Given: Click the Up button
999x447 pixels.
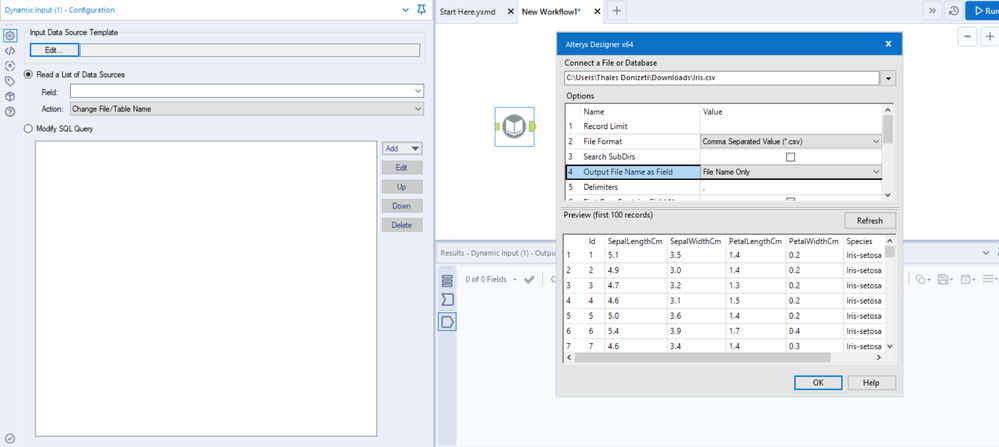Looking at the screenshot, I should click(402, 187).
